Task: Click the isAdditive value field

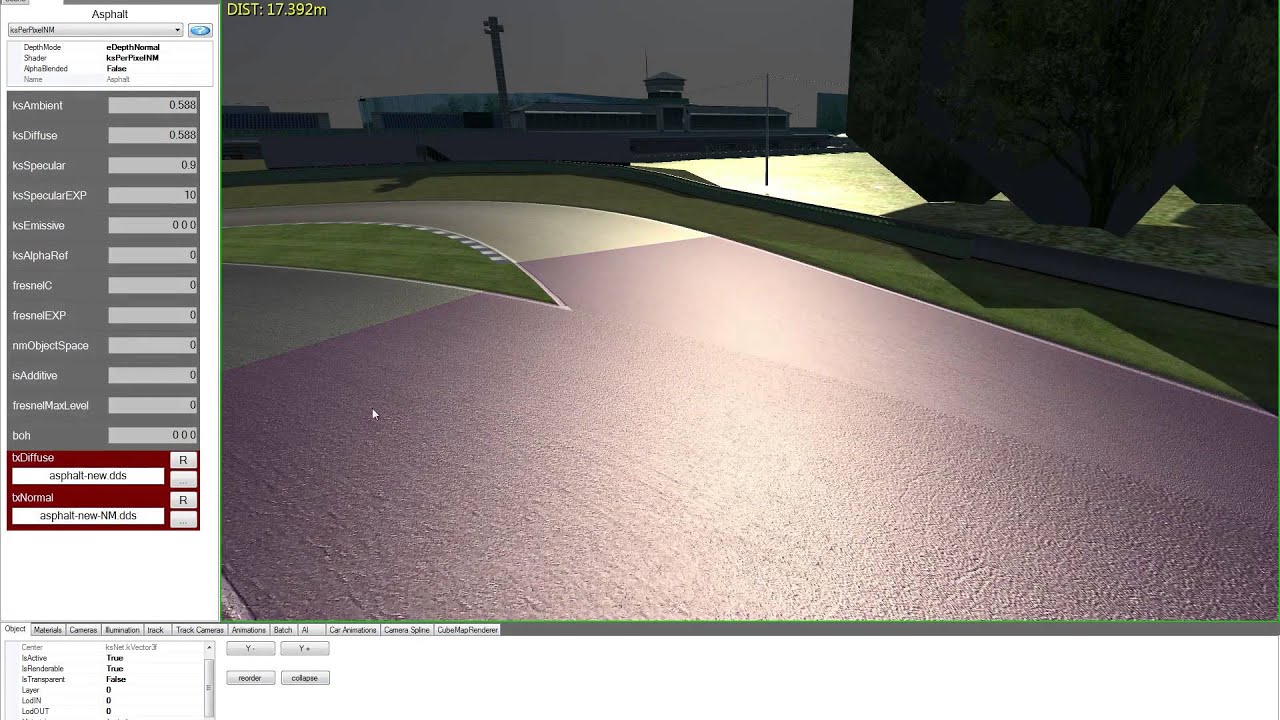Action: tap(153, 375)
